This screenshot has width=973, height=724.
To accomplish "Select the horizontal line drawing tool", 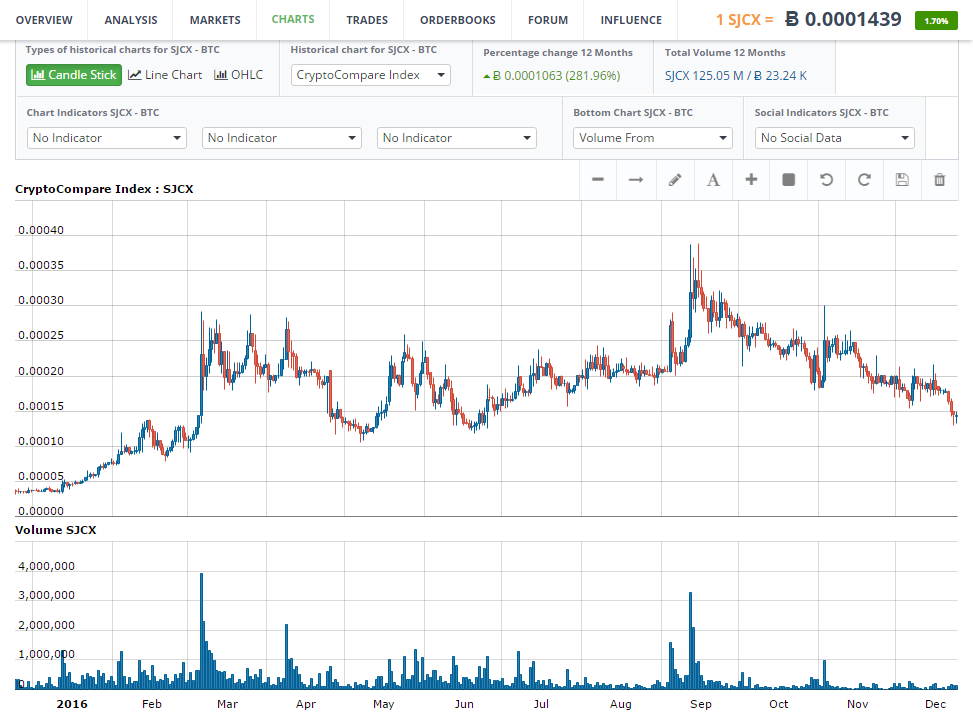I will (598, 180).
